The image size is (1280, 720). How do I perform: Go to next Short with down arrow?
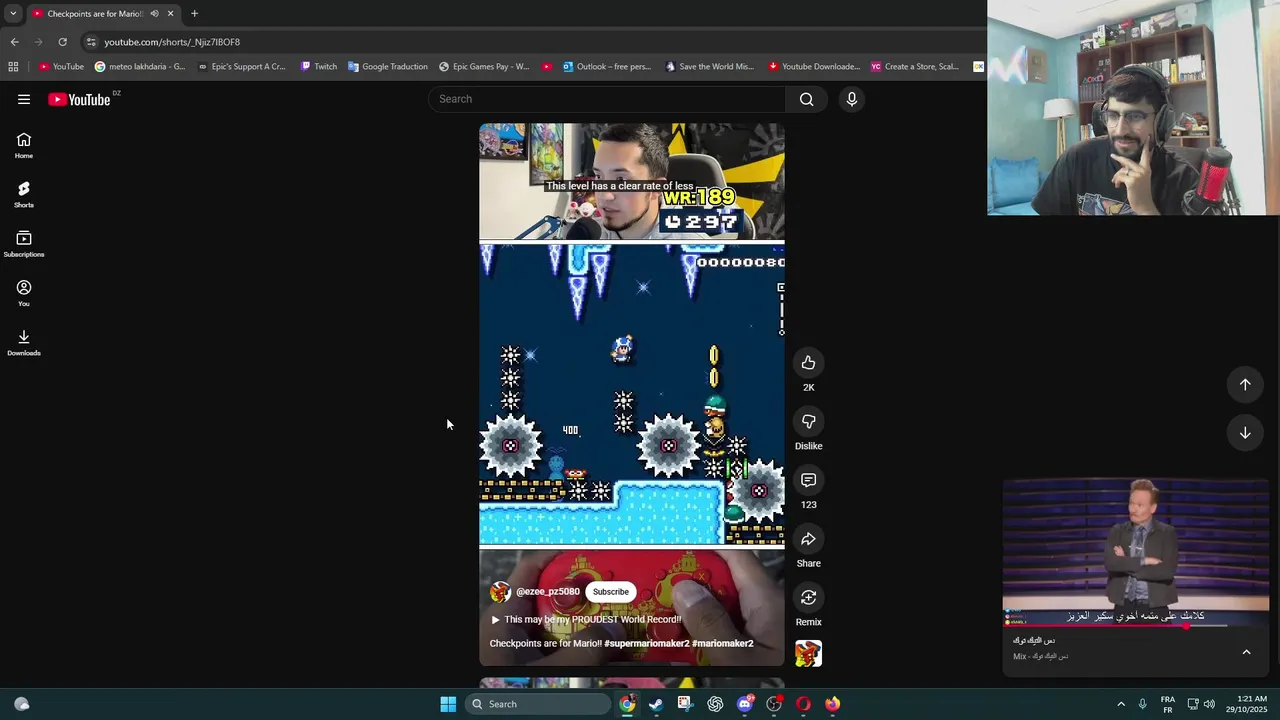1245,433
